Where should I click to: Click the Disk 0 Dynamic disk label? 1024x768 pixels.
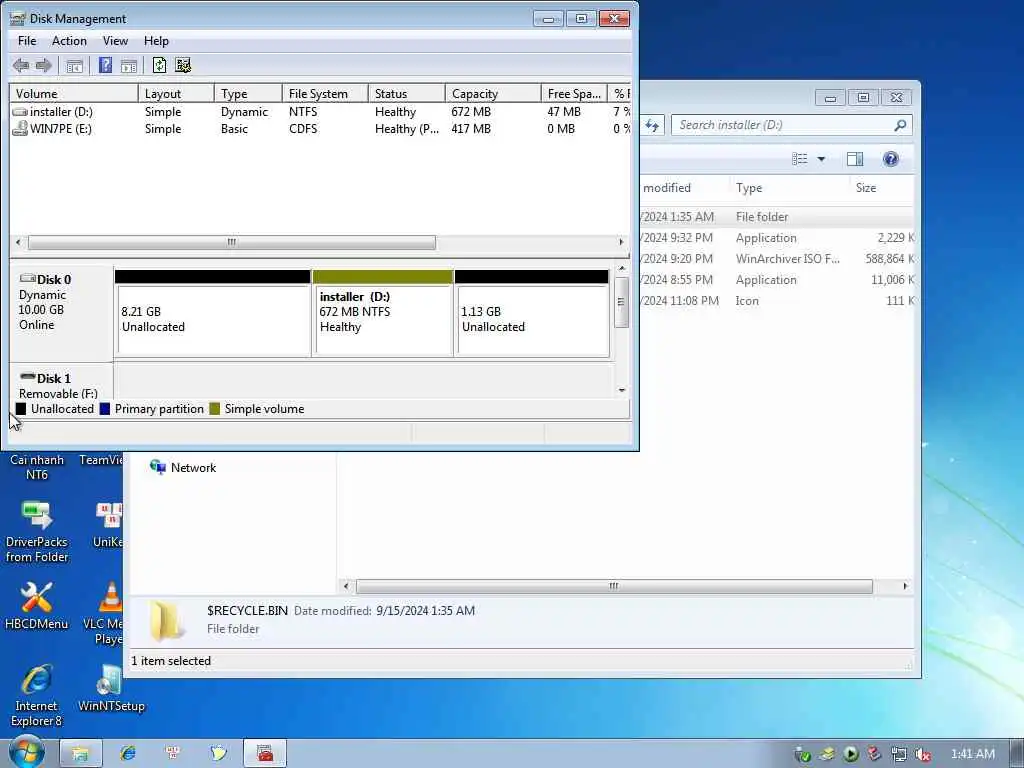[x=61, y=312]
